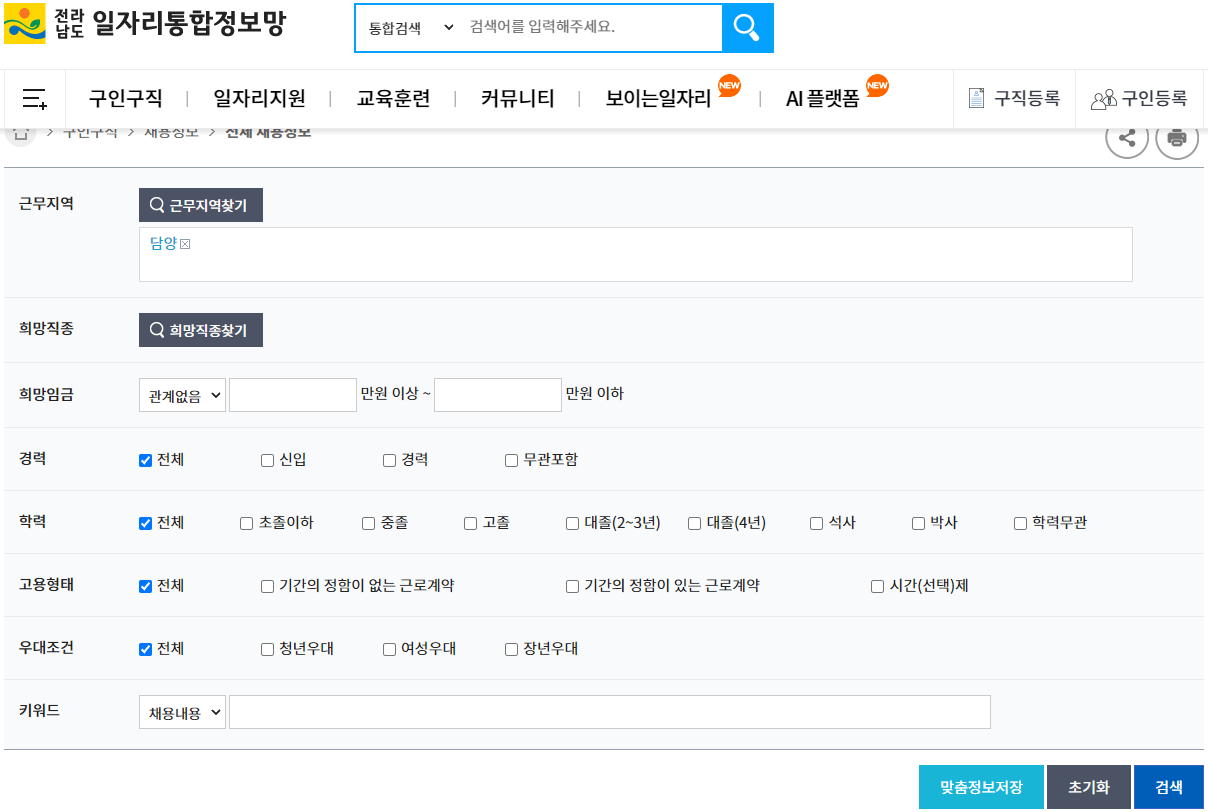Check 여성우대 under 우대조건
This screenshot has height=812, width=1208.
pos(388,648)
